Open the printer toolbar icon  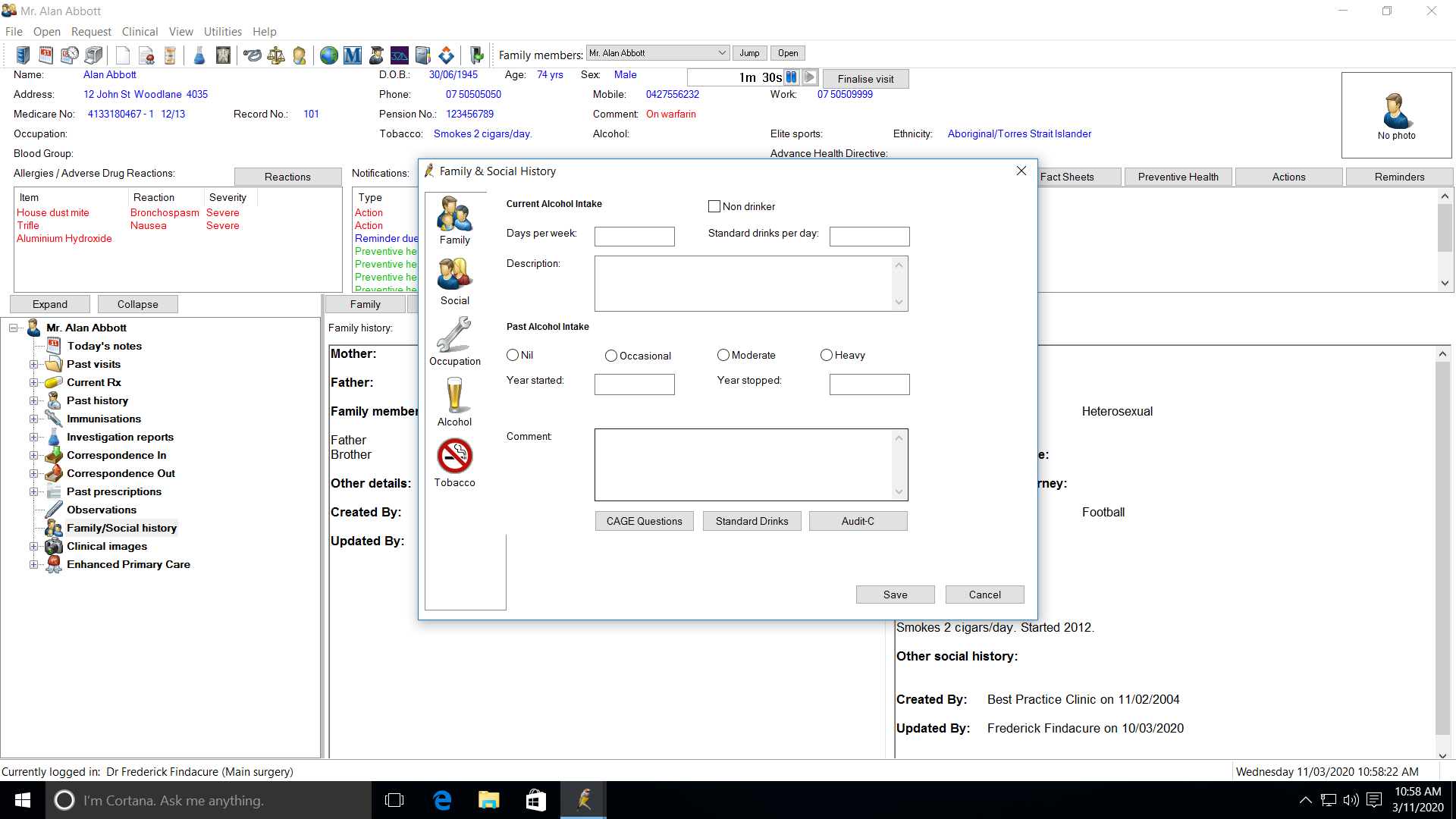(94, 55)
